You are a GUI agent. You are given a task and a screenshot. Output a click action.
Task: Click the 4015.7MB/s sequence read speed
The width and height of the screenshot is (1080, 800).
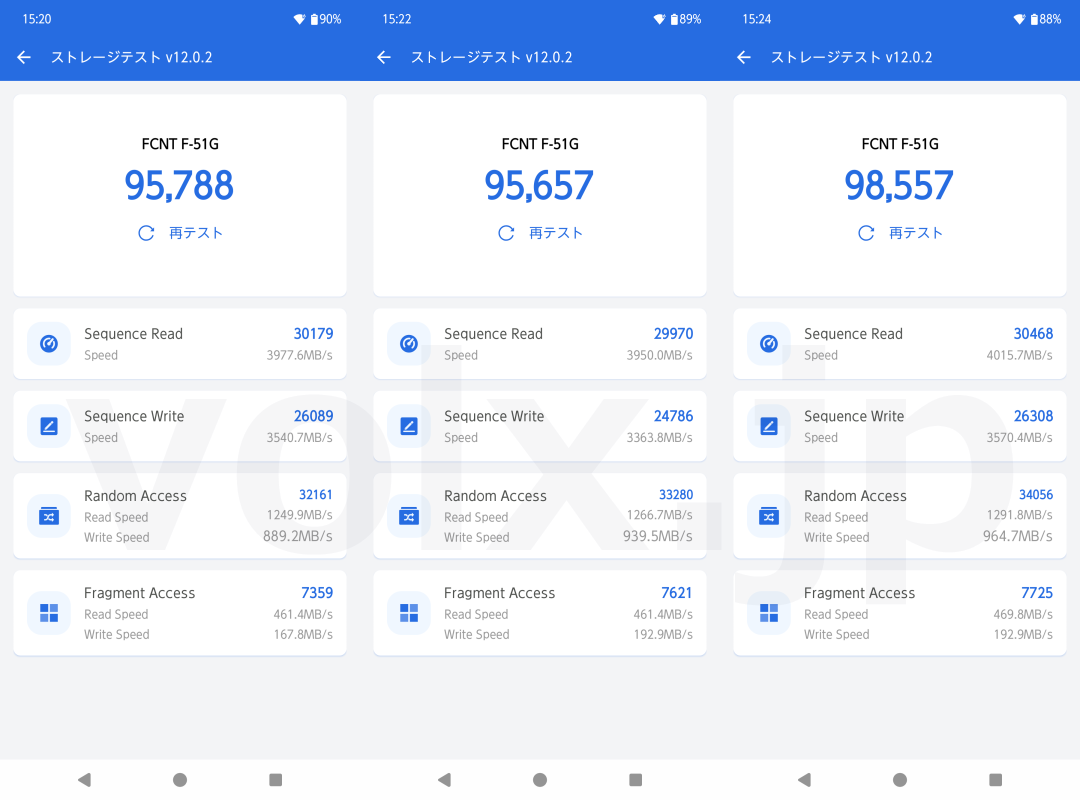coord(1019,356)
